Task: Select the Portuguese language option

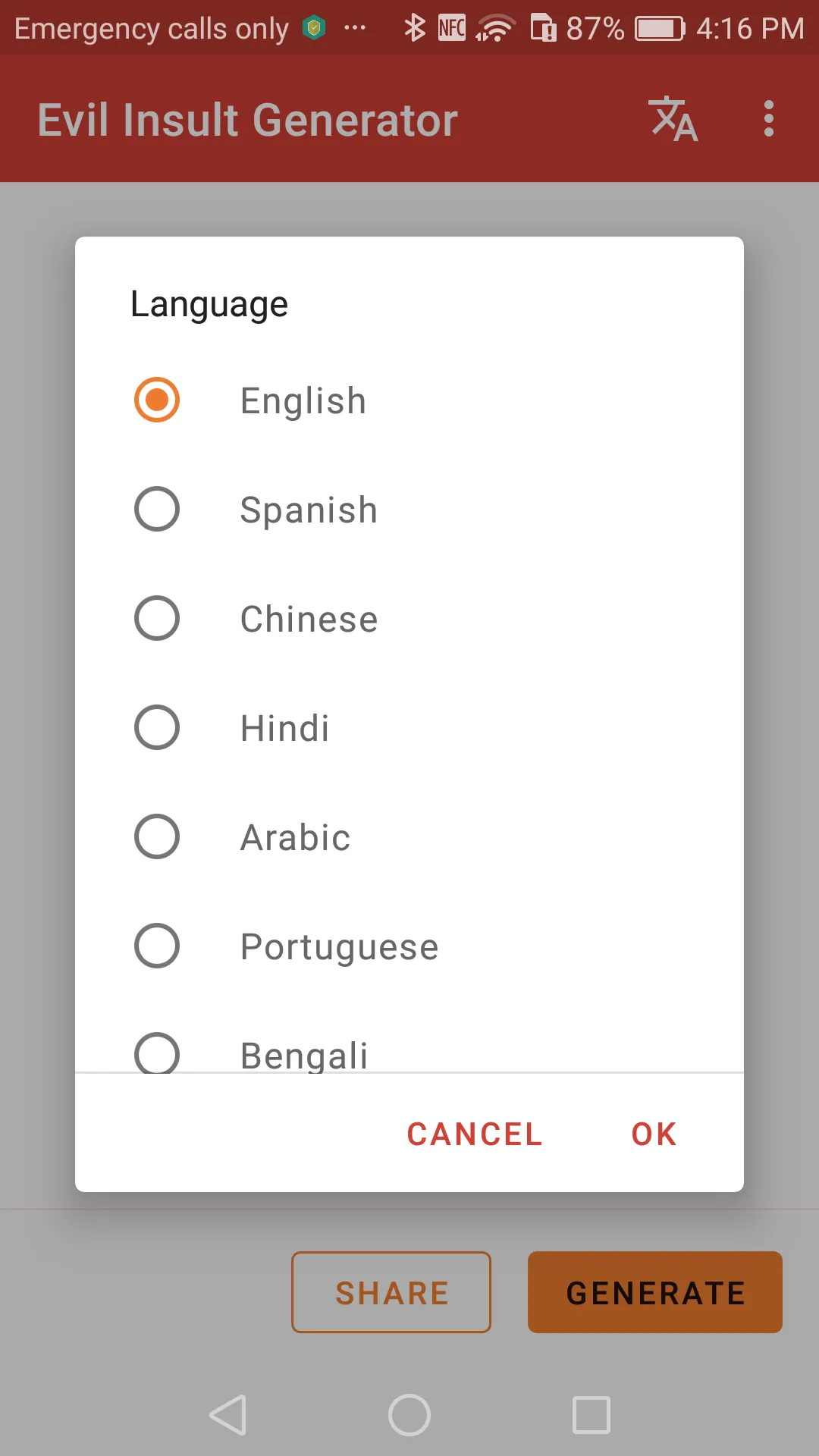Action: 409,946
